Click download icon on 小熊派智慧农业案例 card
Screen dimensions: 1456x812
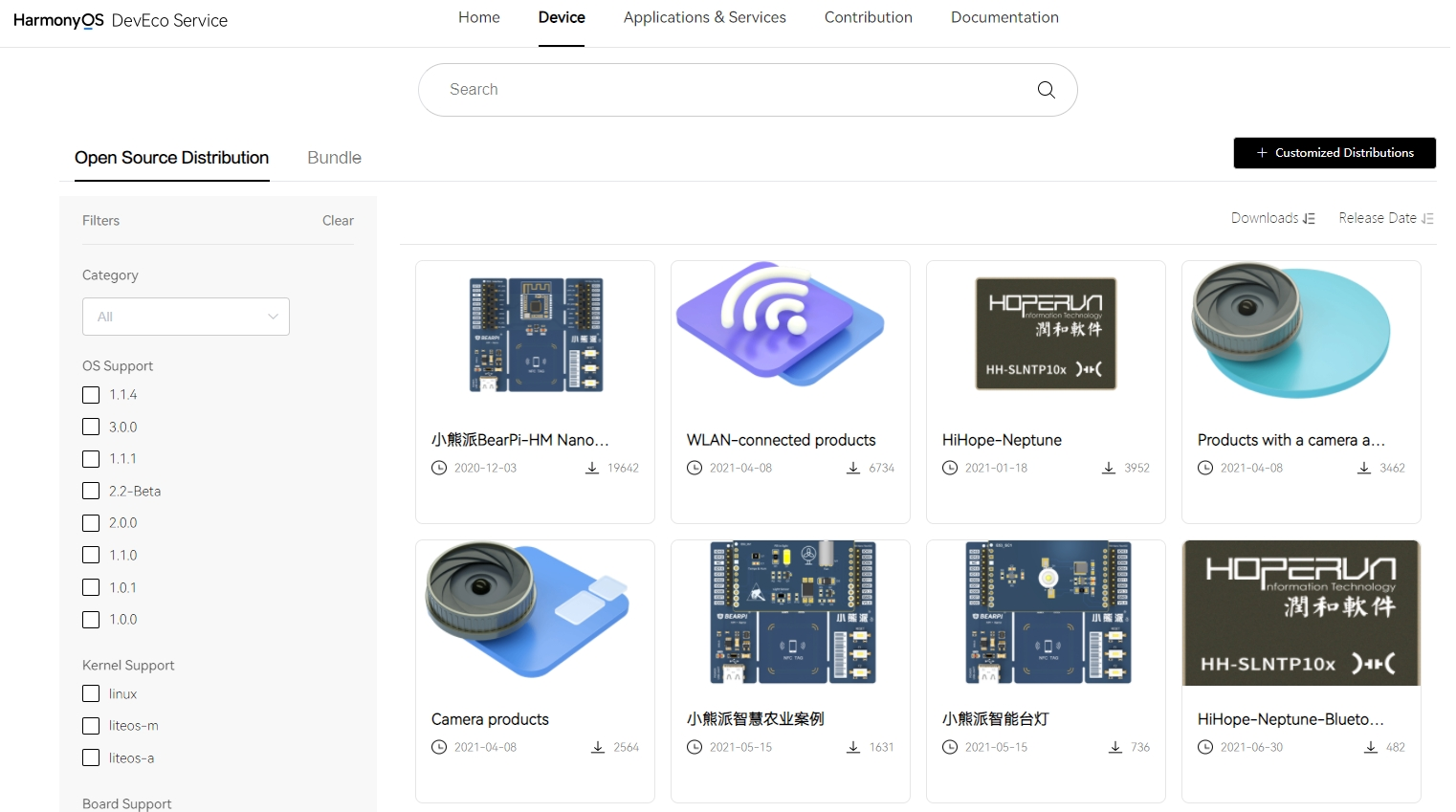[x=853, y=747]
